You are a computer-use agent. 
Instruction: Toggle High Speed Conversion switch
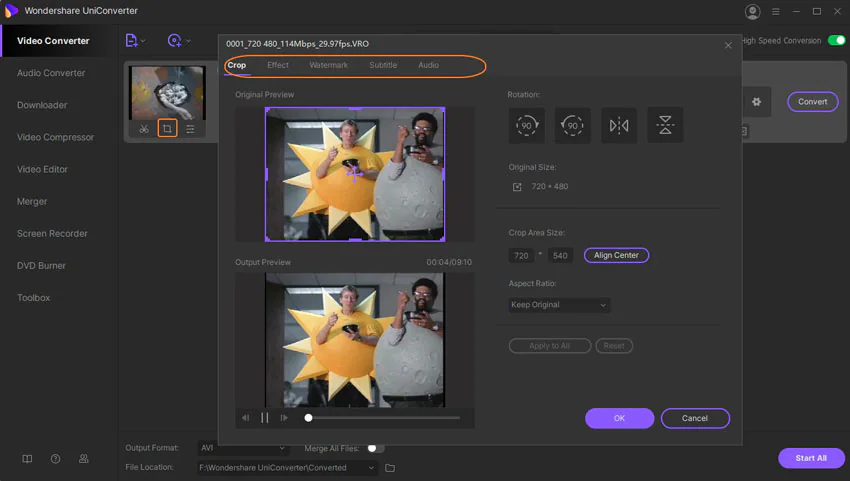pos(836,41)
